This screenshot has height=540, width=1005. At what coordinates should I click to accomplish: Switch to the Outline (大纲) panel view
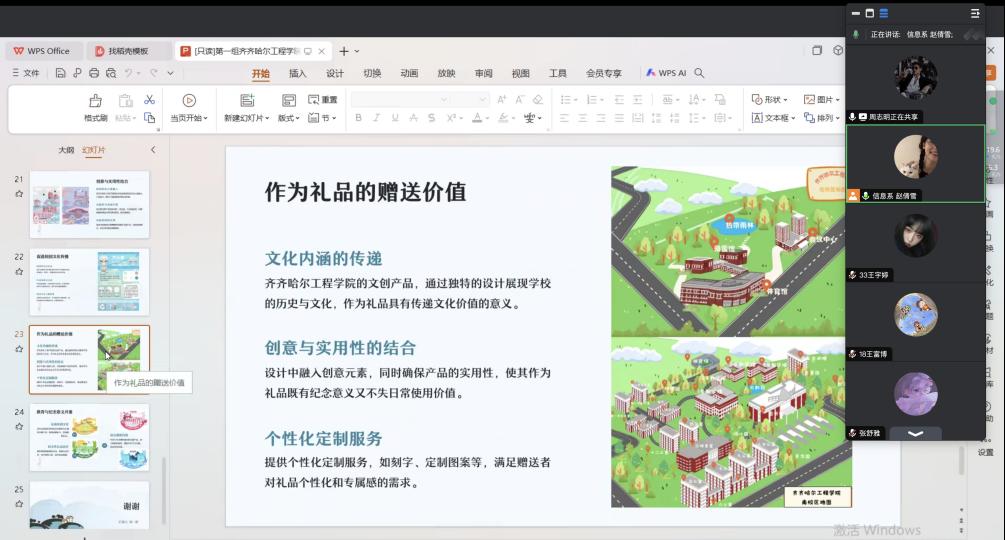pos(66,150)
